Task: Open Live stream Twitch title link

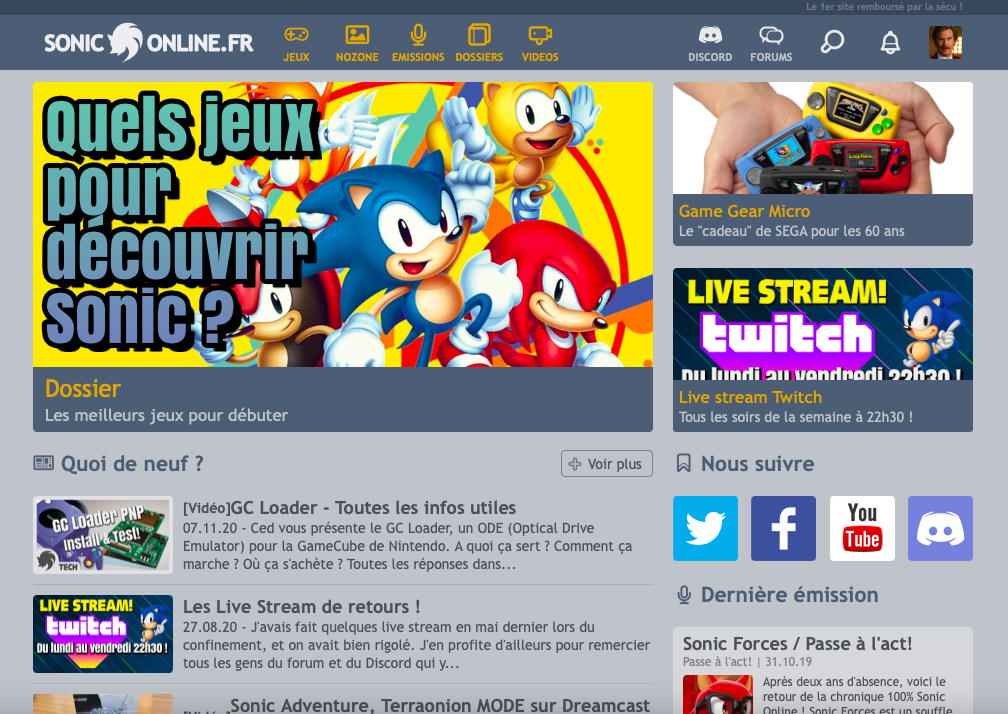Action: click(x=750, y=397)
